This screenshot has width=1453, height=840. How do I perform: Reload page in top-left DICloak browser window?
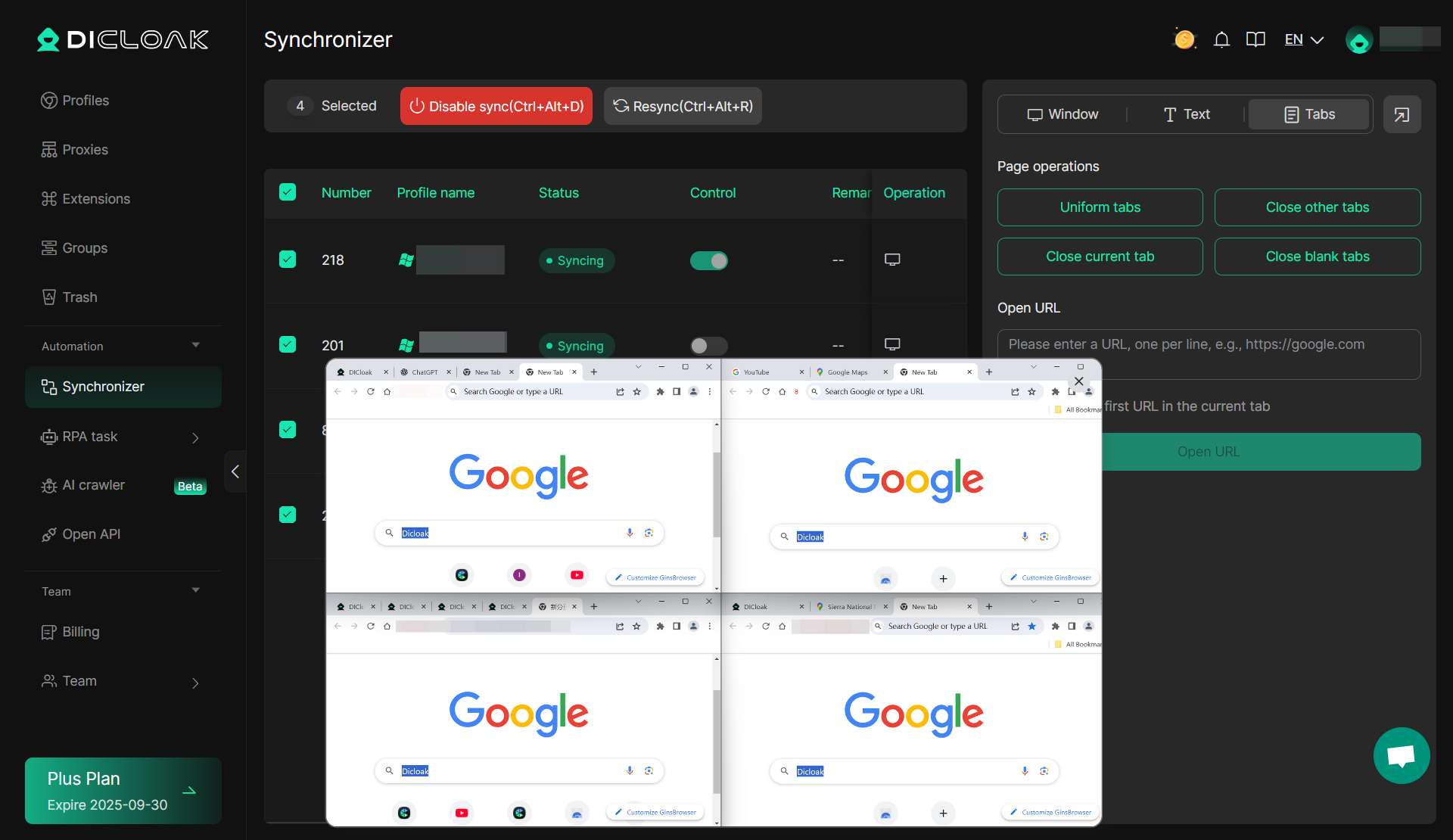click(371, 391)
